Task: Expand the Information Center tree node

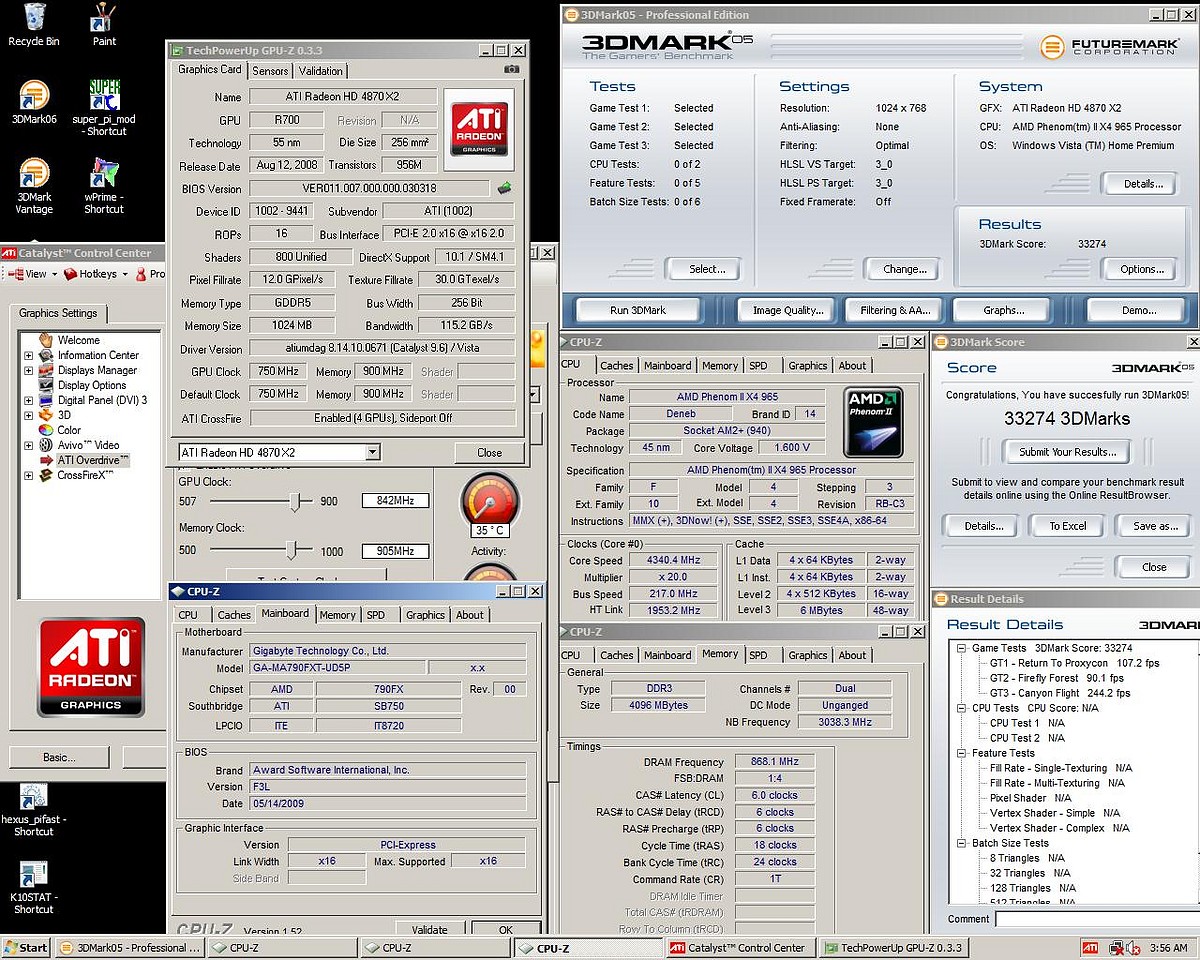Action: (x=29, y=355)
